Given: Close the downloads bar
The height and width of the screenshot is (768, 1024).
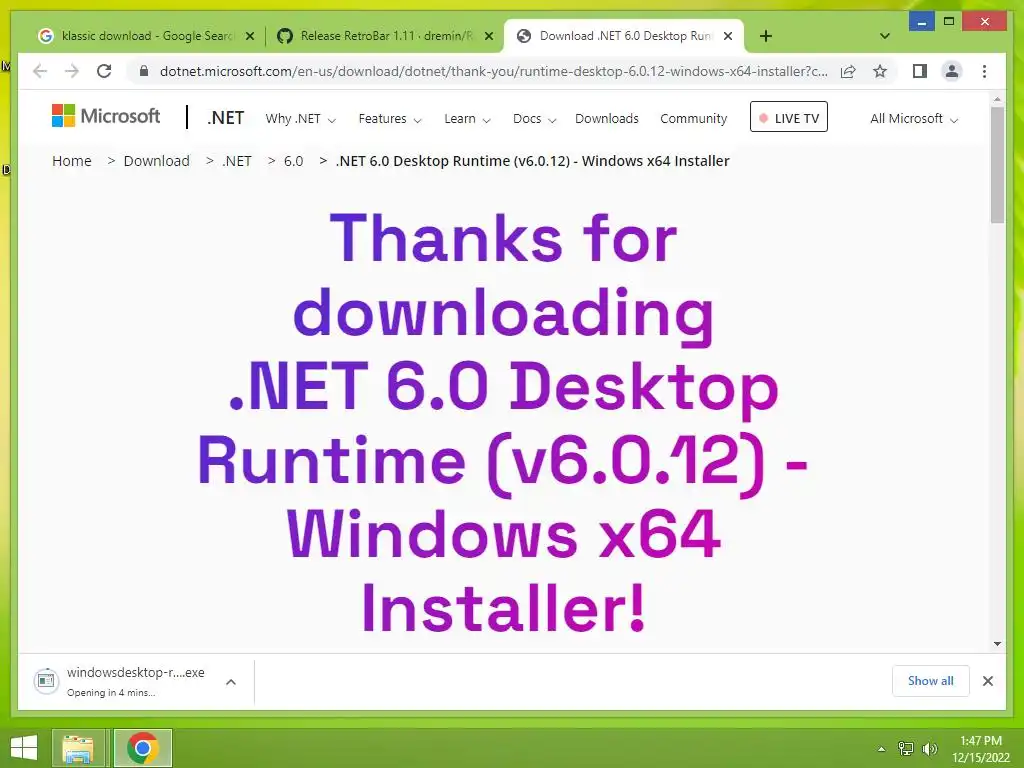Looking at the screenshot, I should (x=988, y=681).
